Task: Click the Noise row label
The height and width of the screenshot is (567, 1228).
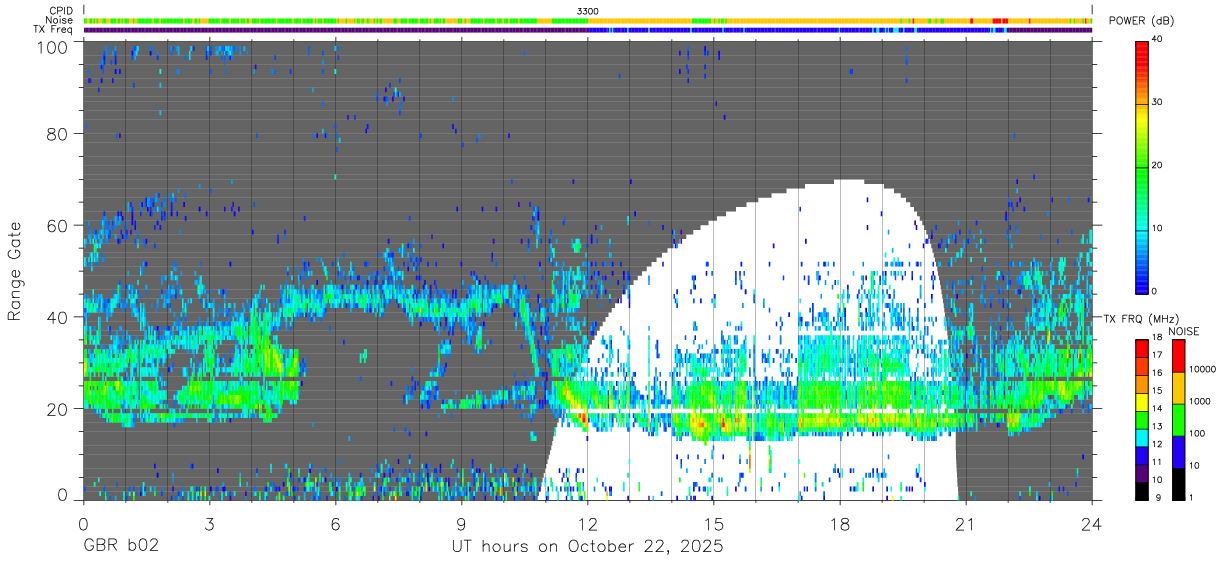Action: coord(58,20)
